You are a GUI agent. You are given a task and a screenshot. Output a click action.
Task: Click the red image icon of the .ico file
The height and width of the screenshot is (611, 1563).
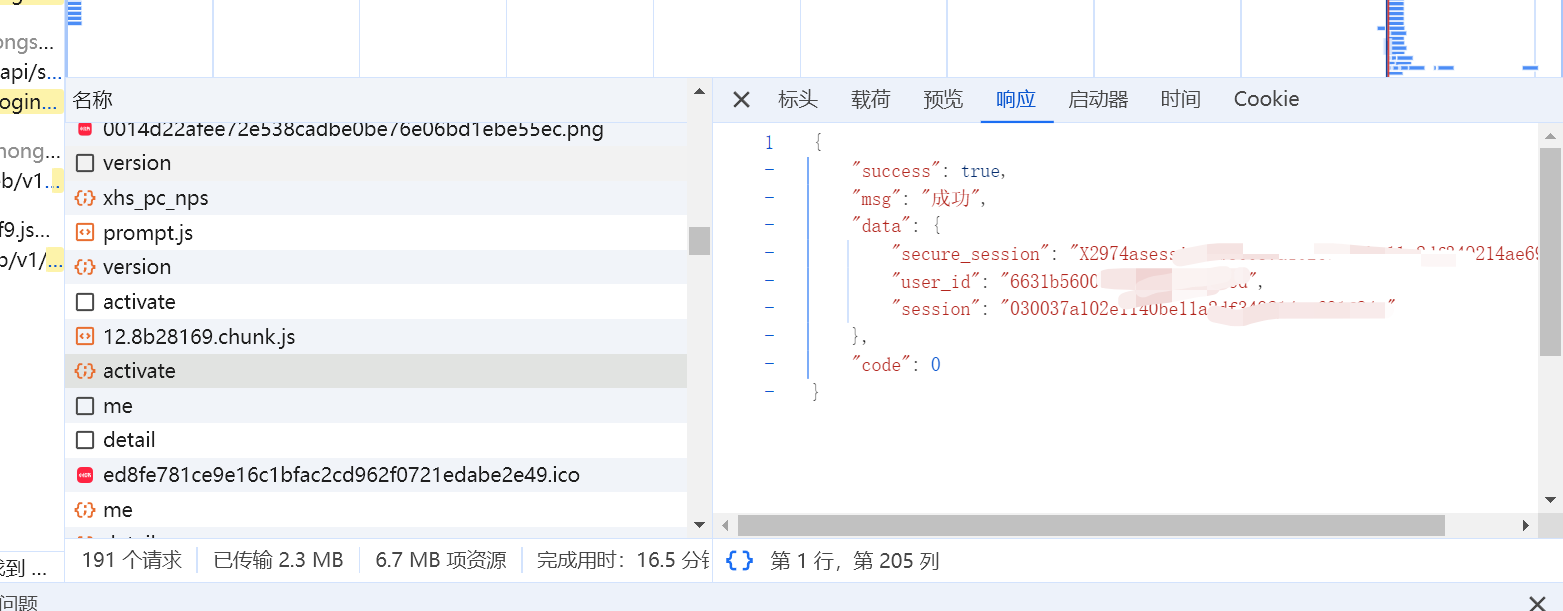pyautogui.click(x=85, y=475)
